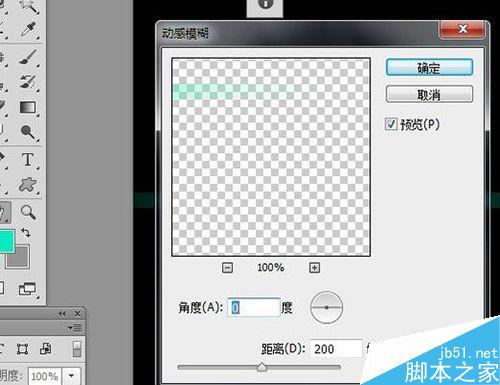Screen dimensions: 500x385
Task: Open the opacity dropdown arrow
Action: coord(71,376)
